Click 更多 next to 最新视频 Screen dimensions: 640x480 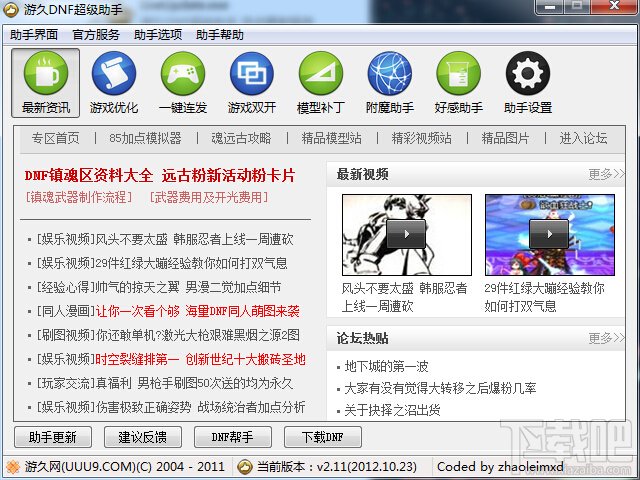[606, 174]
